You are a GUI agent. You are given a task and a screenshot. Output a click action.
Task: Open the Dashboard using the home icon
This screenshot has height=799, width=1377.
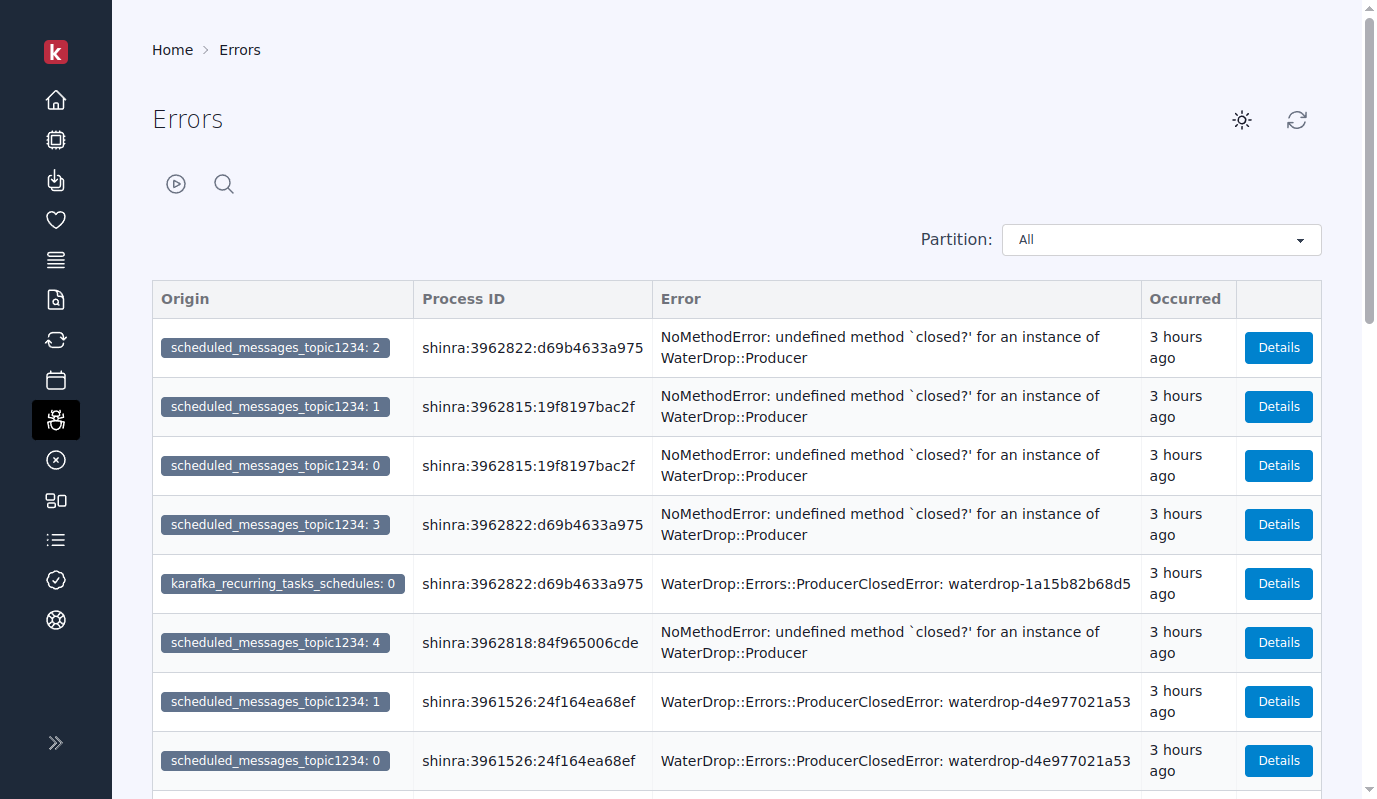coord(56,100)
